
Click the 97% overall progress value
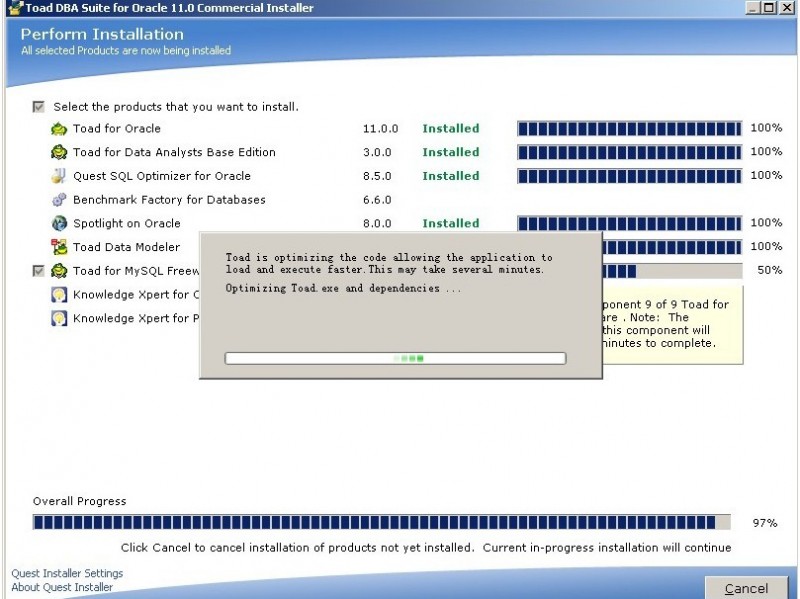765,523
